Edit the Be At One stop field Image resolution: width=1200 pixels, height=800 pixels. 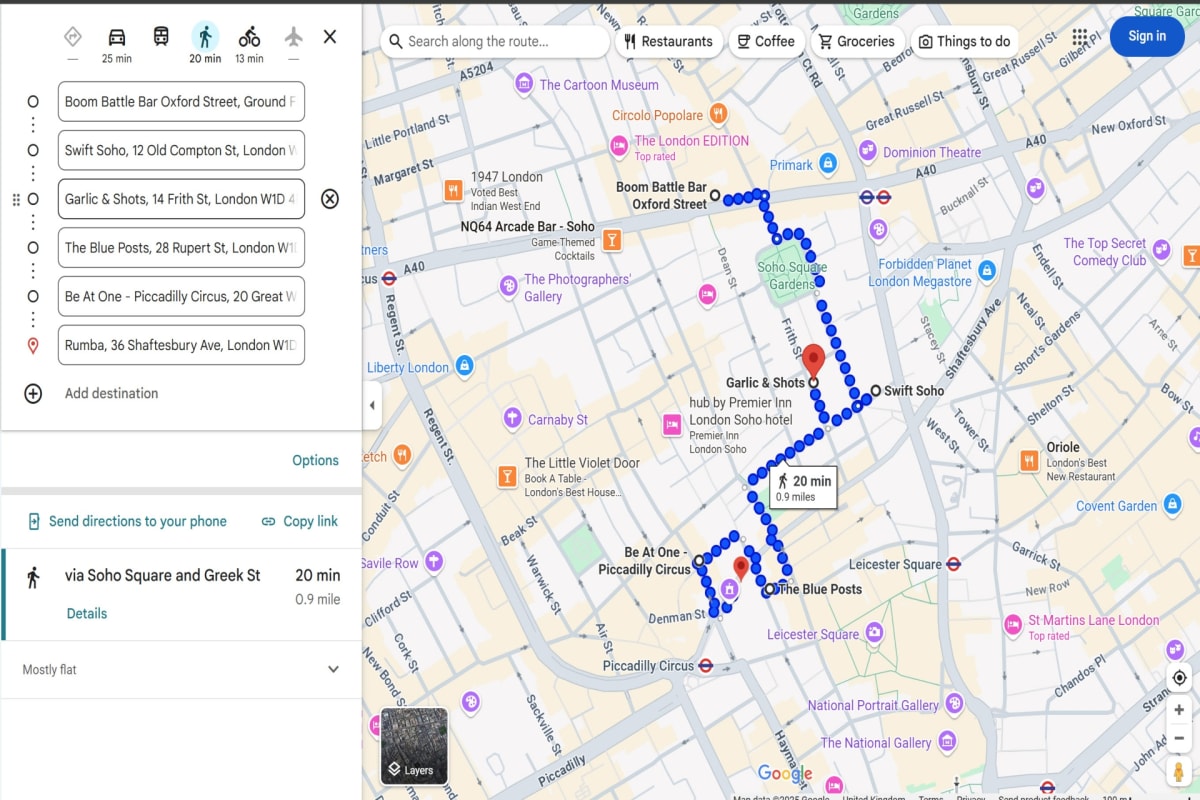(x=181, y=296)
